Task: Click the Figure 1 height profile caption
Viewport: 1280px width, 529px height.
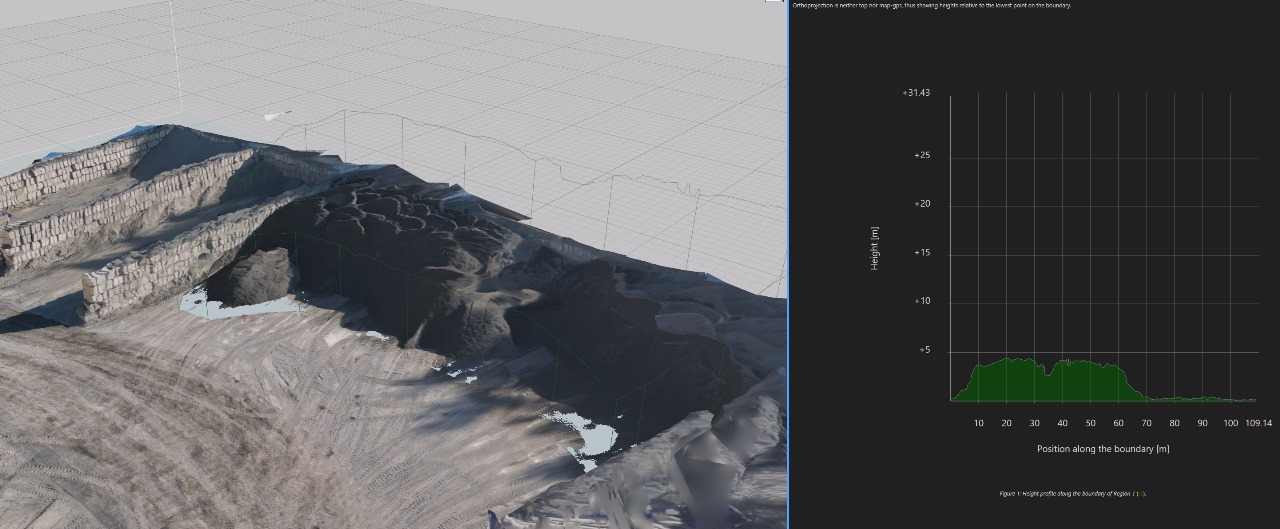Action: pos(1073,494)
